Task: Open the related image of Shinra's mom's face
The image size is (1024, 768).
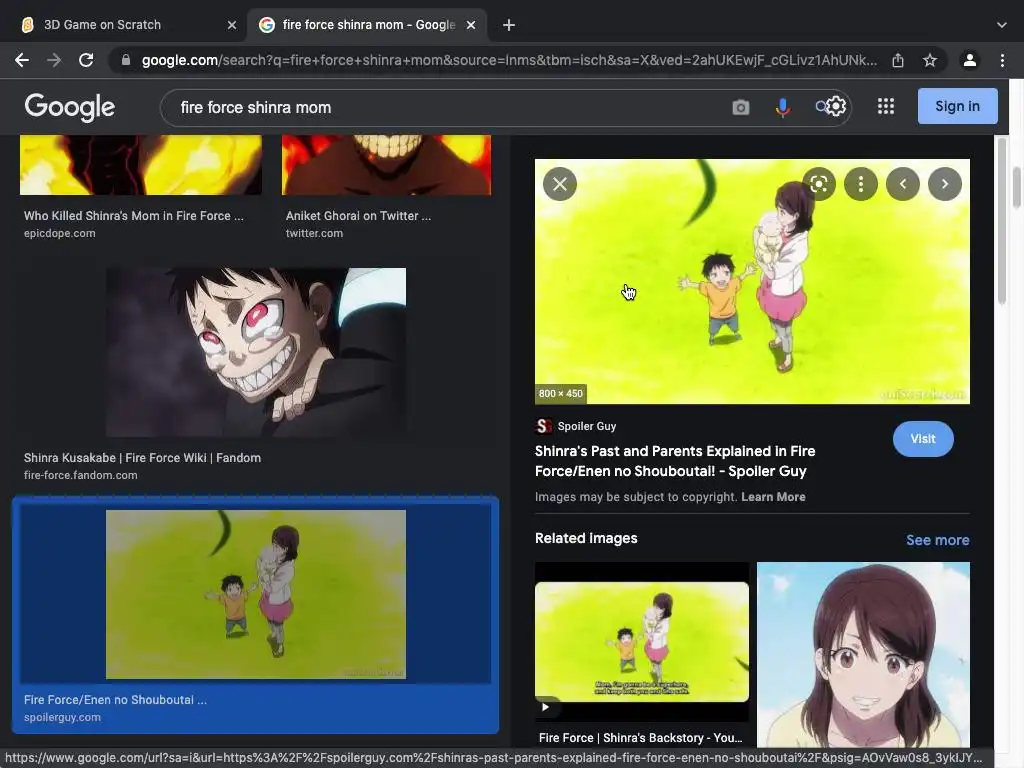Action: click(x=863, y=655)
